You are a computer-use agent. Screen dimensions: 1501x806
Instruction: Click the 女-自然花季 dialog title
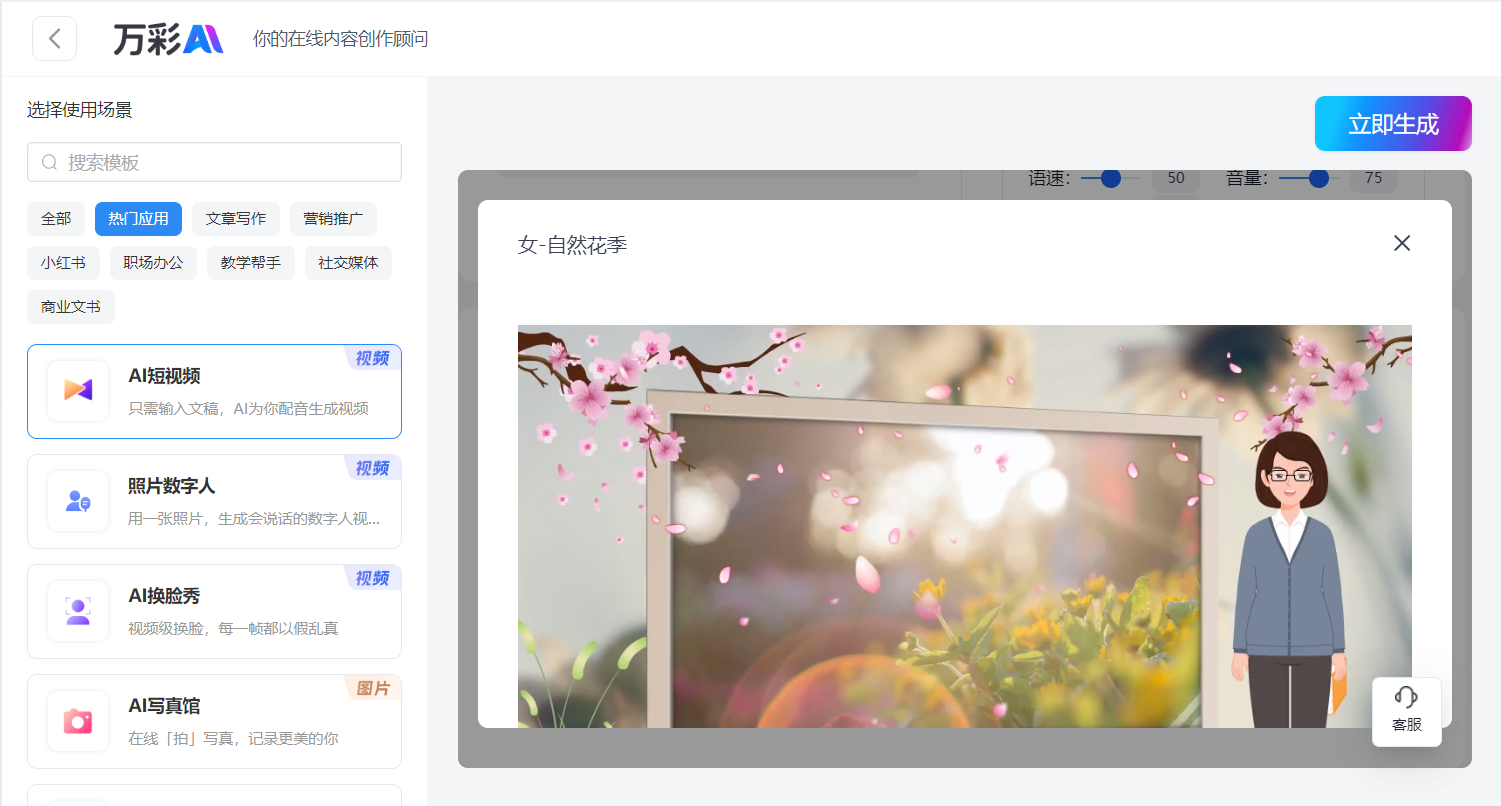tap(572, 244)
